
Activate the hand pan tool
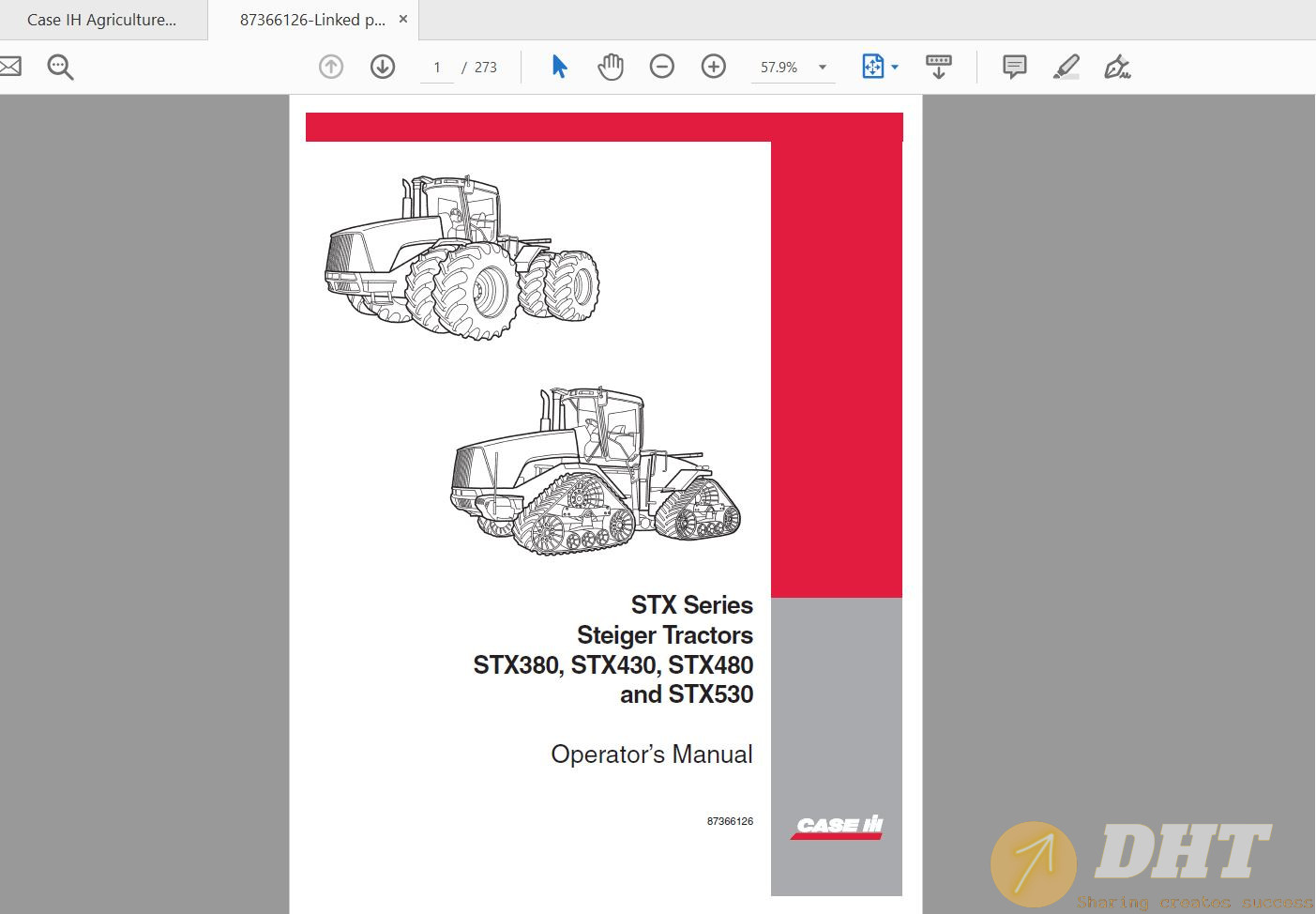(611, 67)
